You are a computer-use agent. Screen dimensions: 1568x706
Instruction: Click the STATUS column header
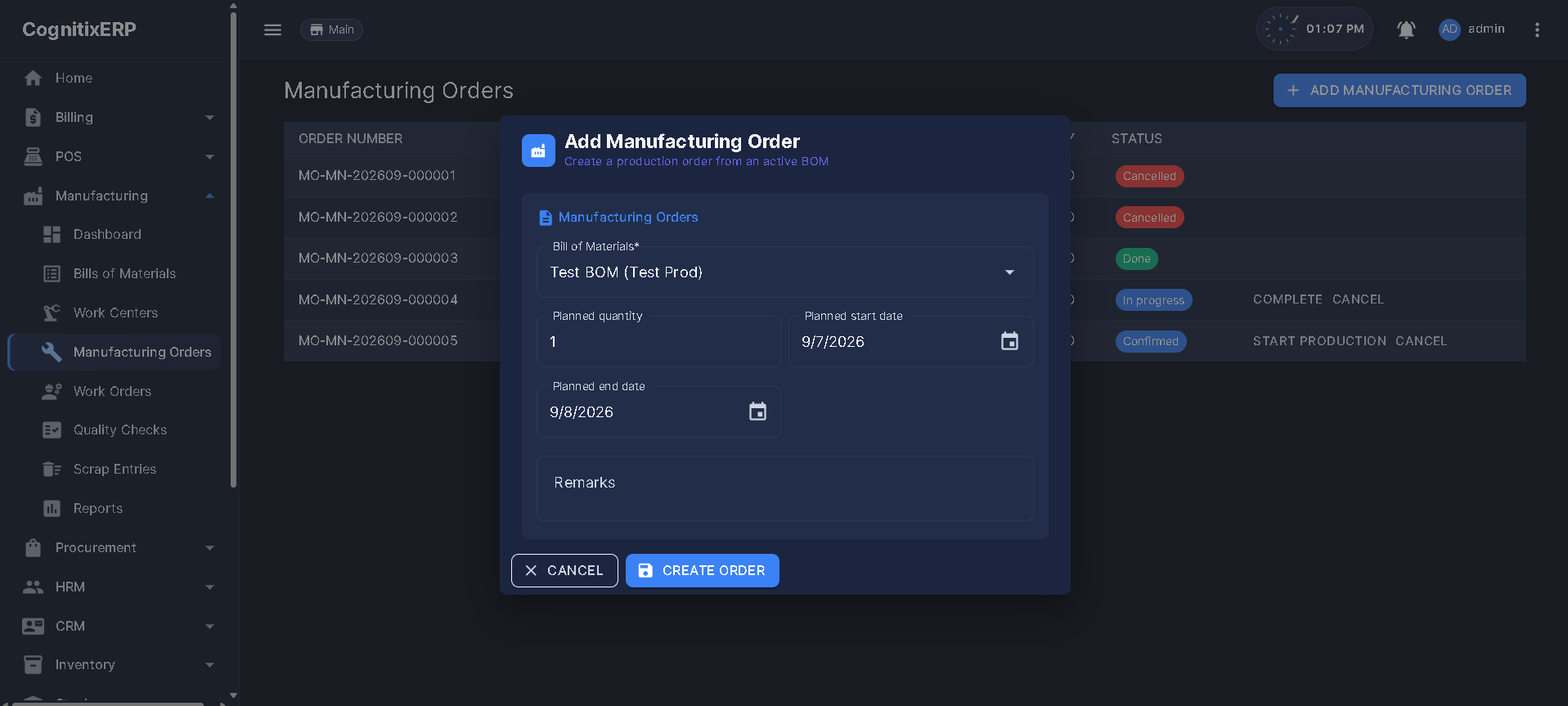1136,138
